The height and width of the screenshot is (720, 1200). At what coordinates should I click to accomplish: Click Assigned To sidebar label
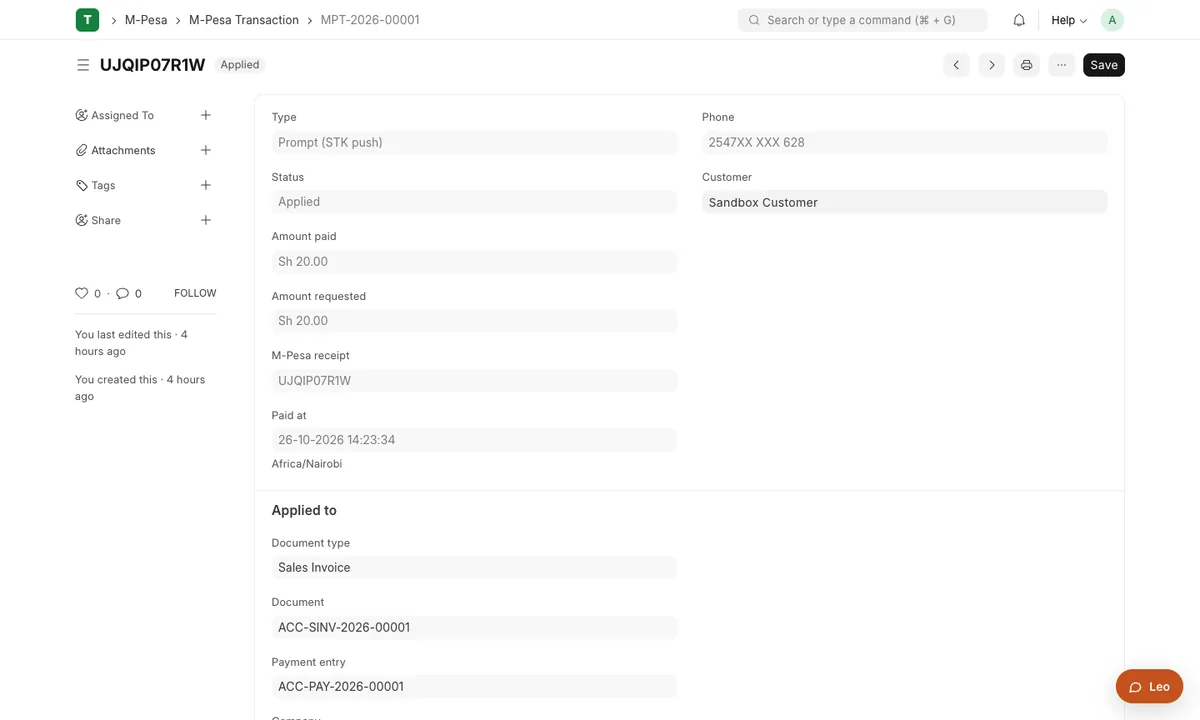(122, 115)
